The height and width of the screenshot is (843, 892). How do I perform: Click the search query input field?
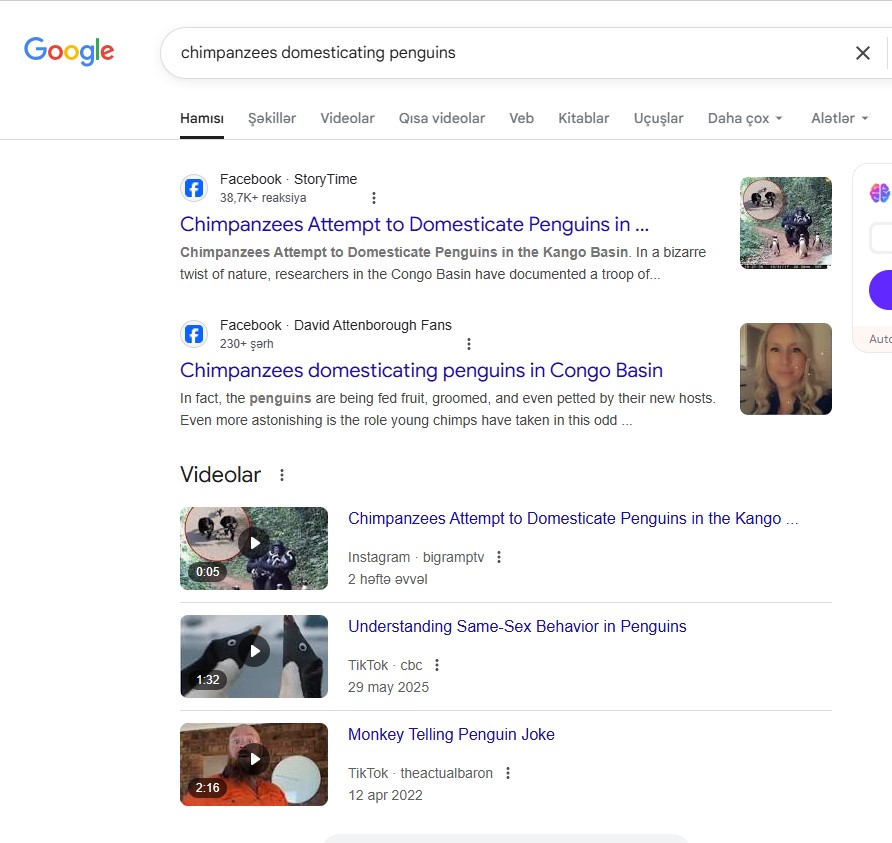click(x=500, y=53)
